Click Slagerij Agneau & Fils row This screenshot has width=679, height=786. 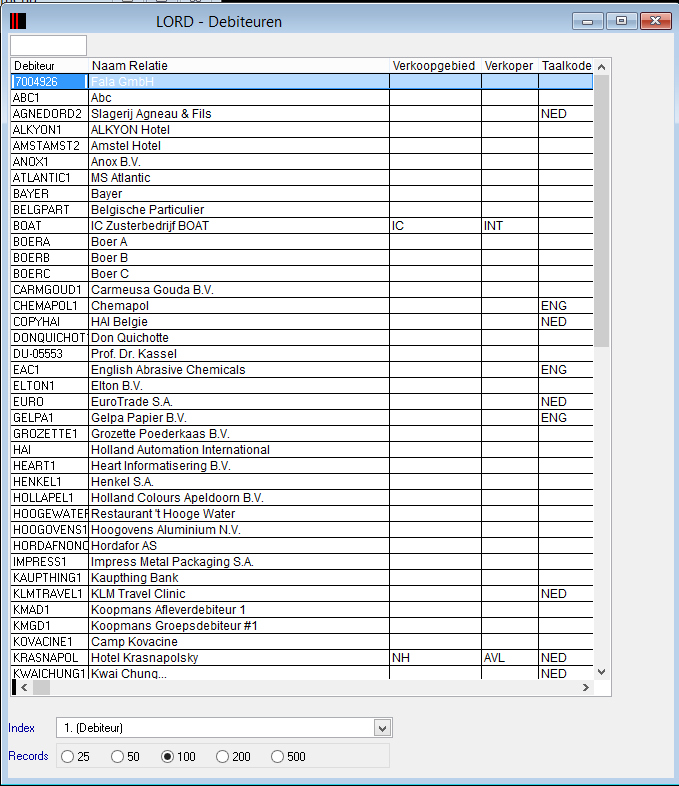coord(302,114)
